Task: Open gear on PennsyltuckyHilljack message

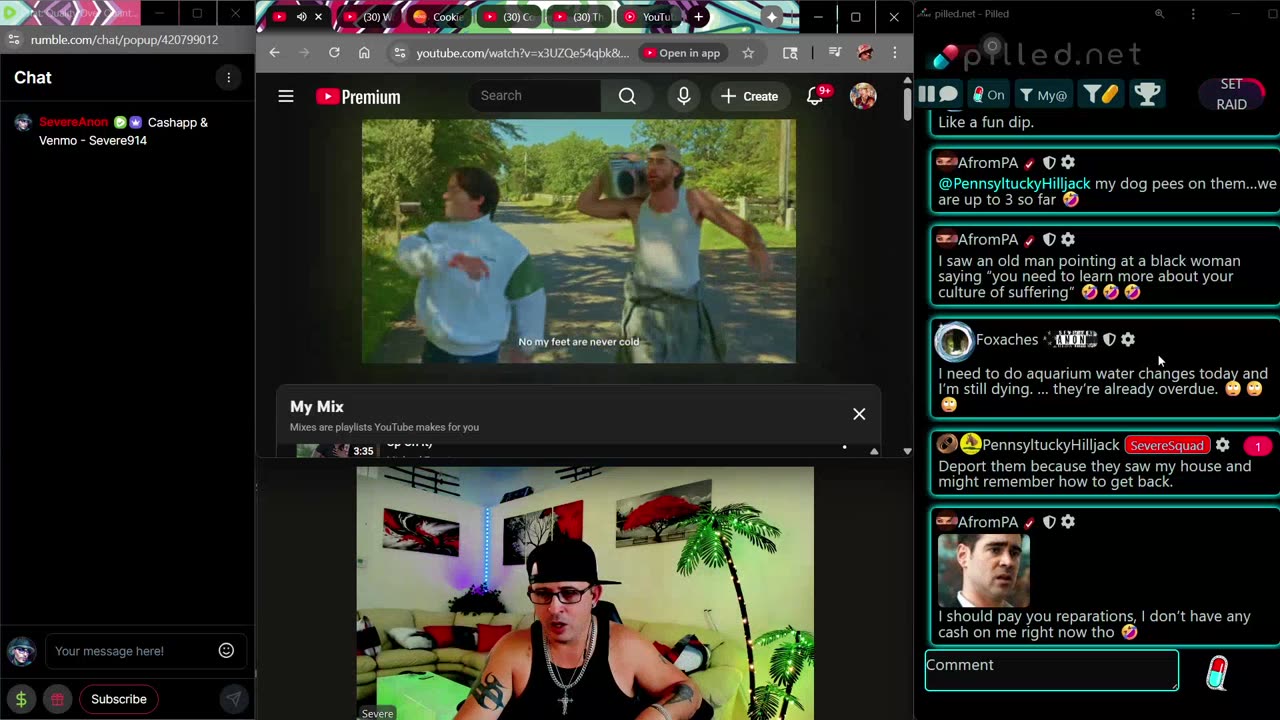Action: click(1222, 445)
